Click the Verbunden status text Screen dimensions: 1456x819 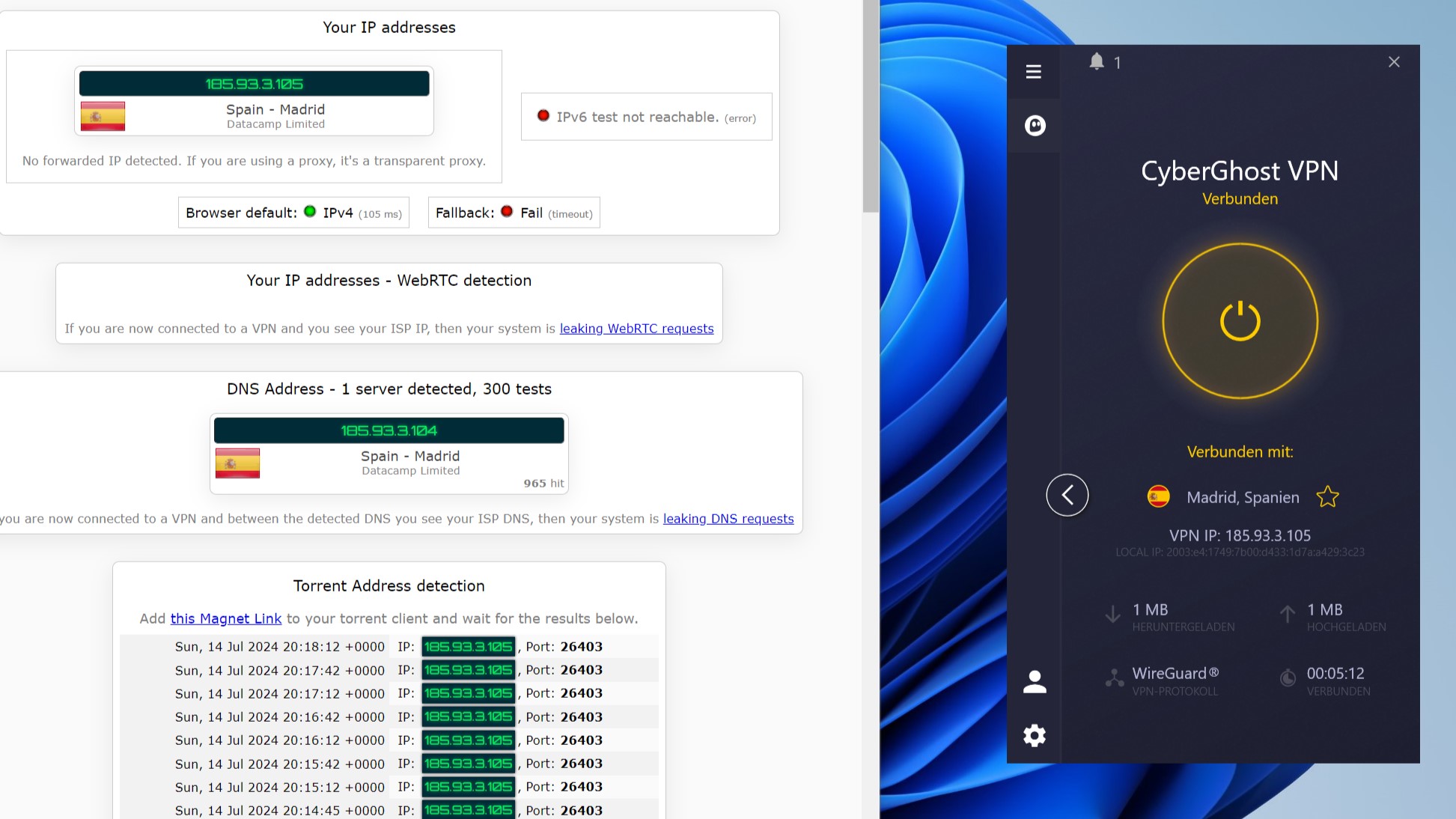point(1240,199)
